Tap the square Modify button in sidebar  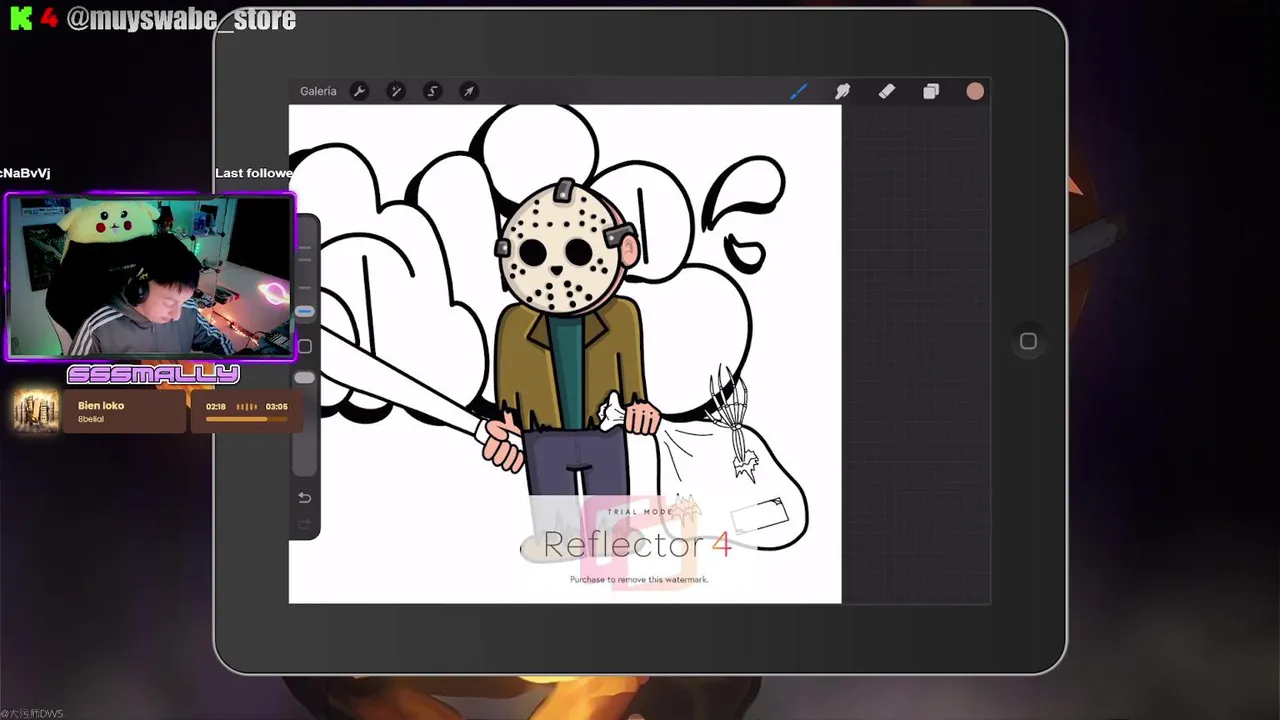305,346
